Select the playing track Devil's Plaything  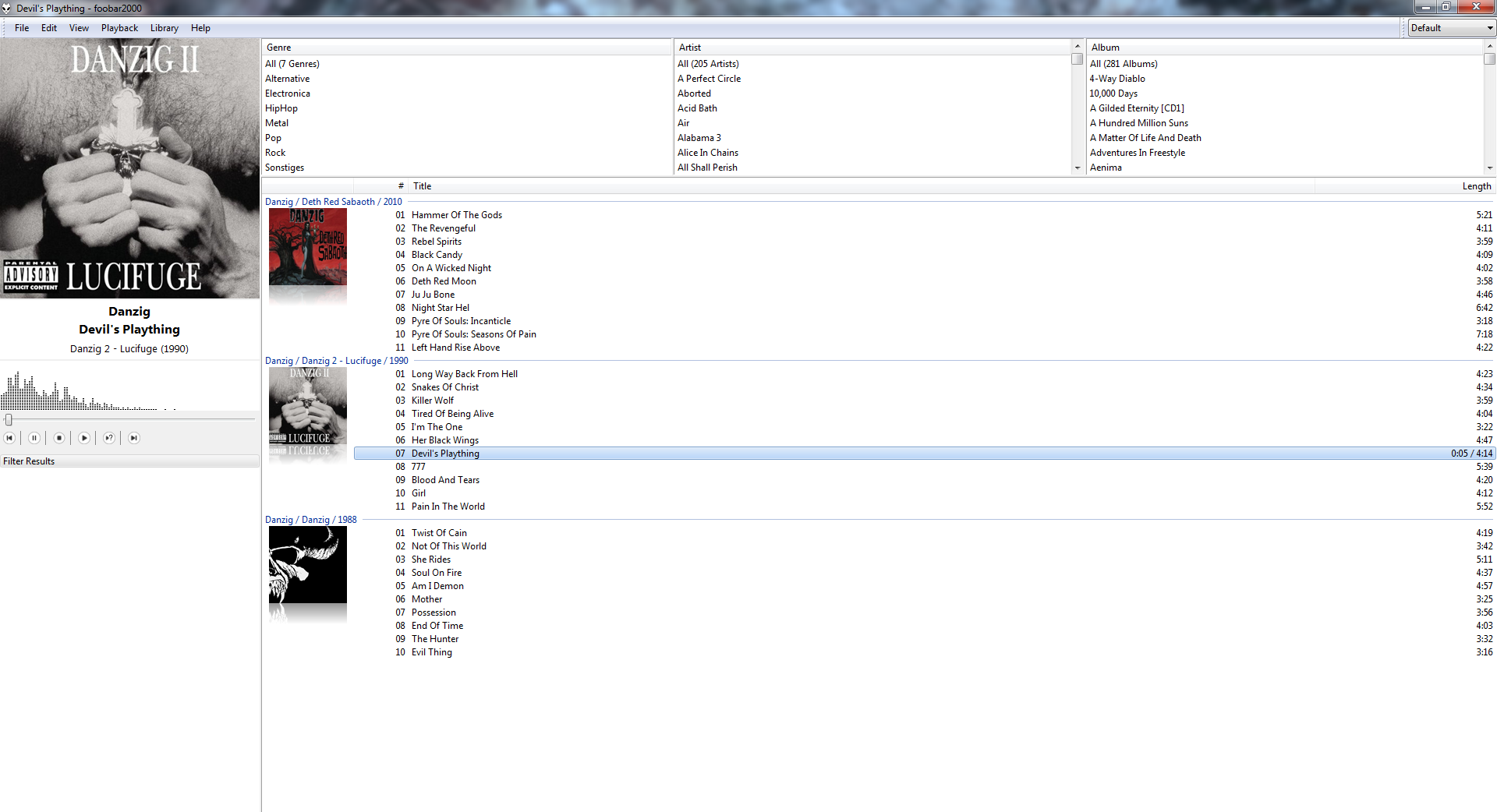tap(924, 454)
